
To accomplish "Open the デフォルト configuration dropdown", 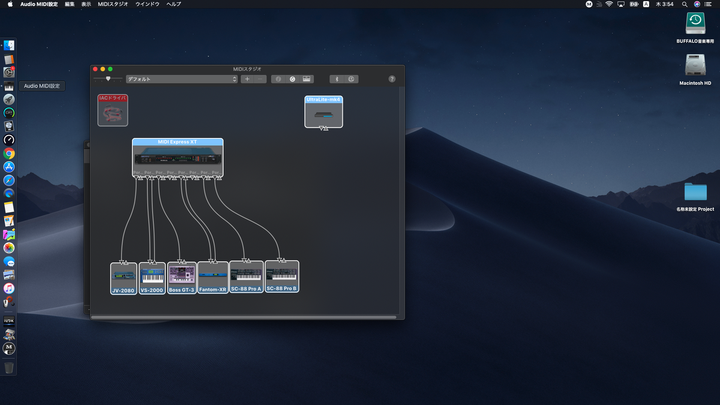I will coord(181,78).
